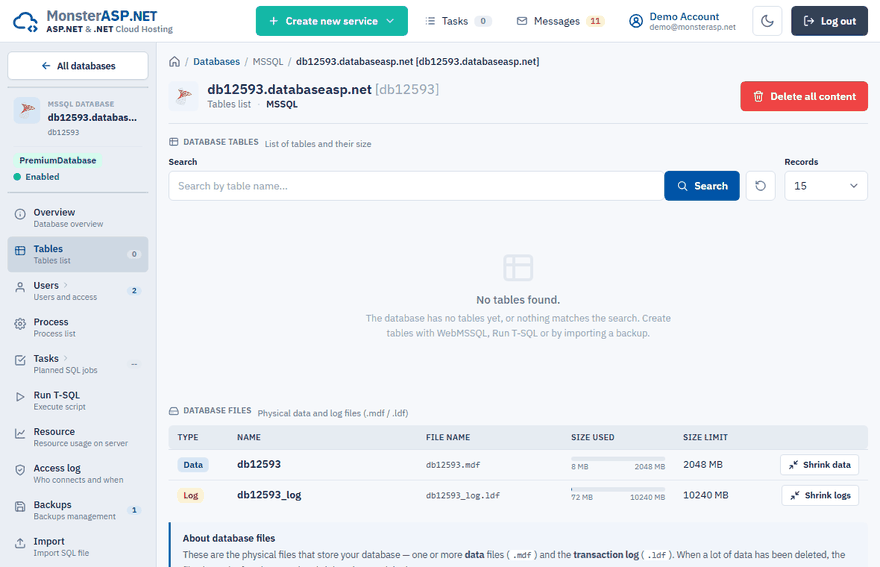The width and height of the screenshot is (880, 567).
Task: Click the Import upload icon
Action: (x=20, y=542)
